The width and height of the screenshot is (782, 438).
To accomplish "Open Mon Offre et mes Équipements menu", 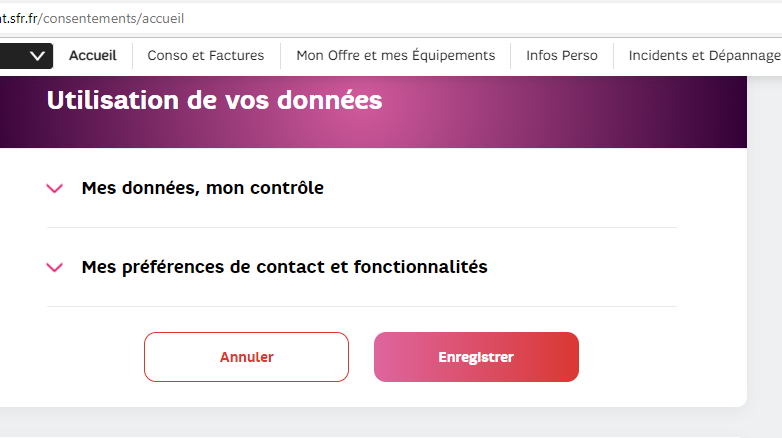I will click(x=395, y=56).
